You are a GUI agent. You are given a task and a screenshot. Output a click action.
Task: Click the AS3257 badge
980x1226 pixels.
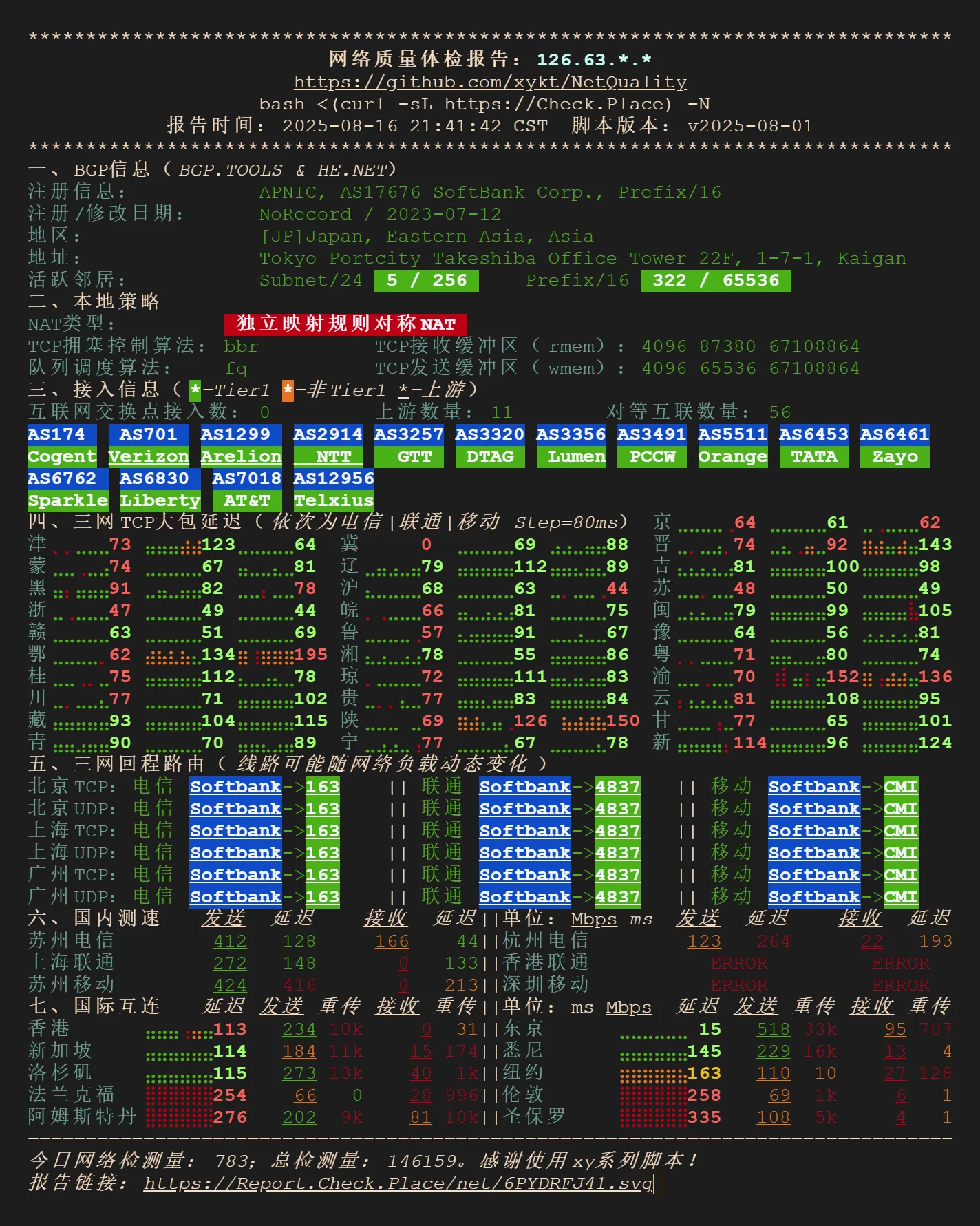click(409, 434)
